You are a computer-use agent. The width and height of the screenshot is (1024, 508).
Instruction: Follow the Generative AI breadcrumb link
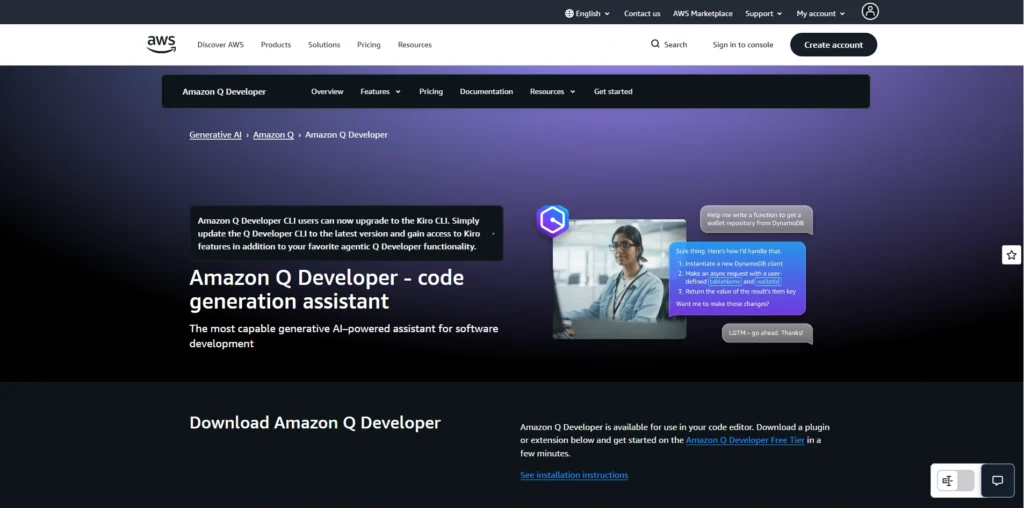click(216, 135)
